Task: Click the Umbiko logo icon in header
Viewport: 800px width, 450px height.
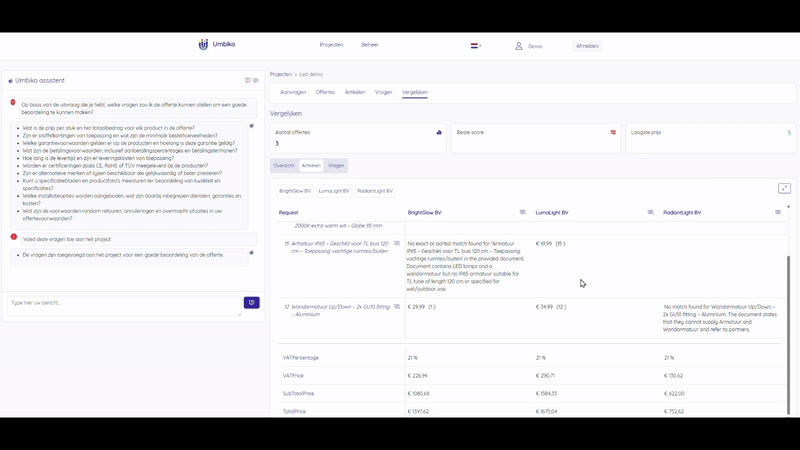Action: click(203, 44)
